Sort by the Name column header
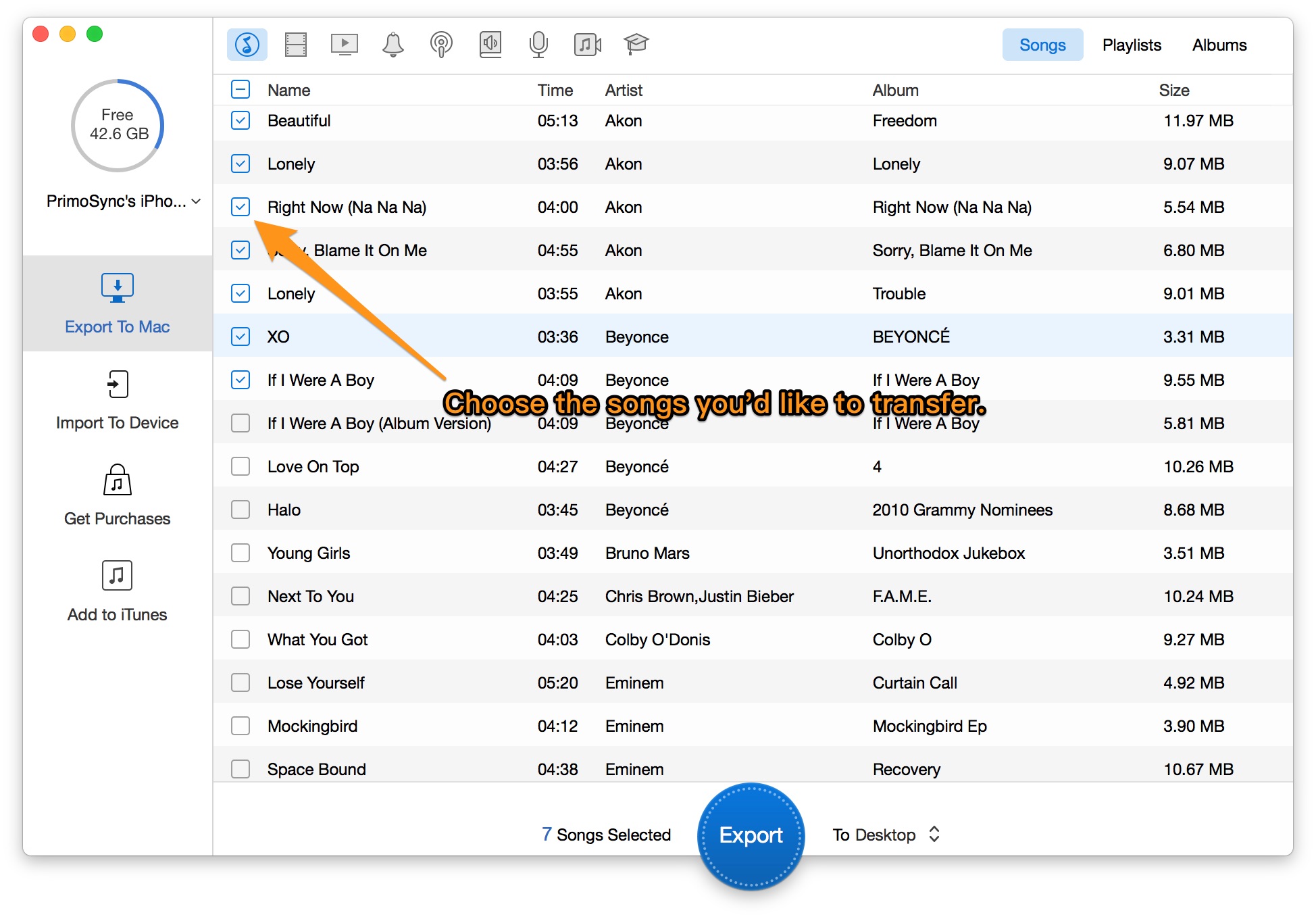This screenshot has height=919, width=1316. tap(289, 90)
